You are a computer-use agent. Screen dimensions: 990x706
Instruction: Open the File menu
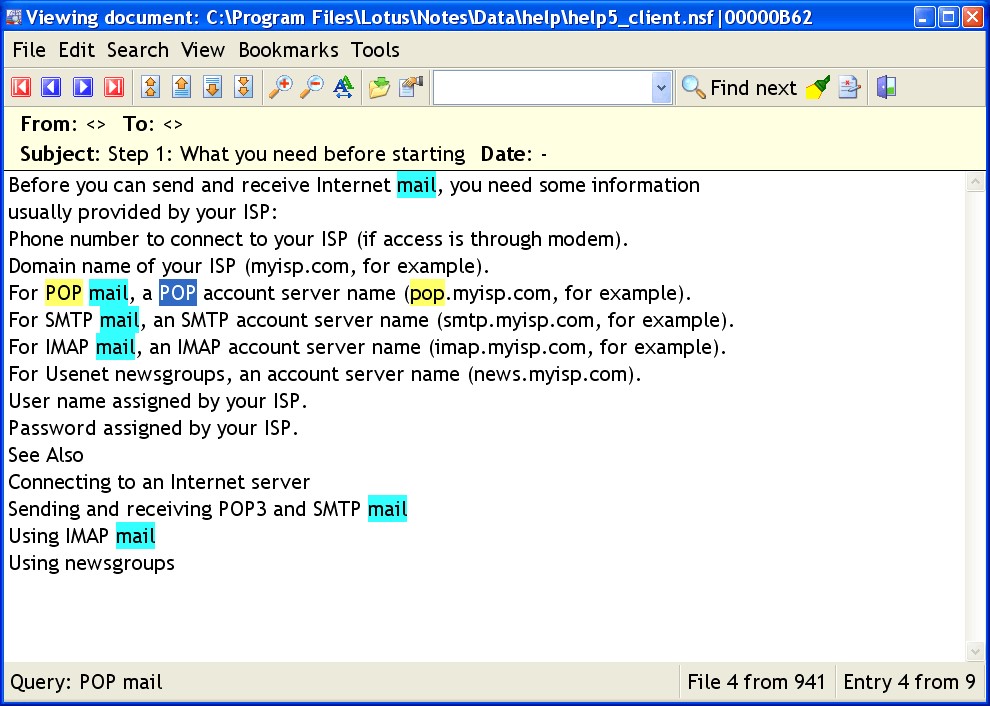pos(29,50)
